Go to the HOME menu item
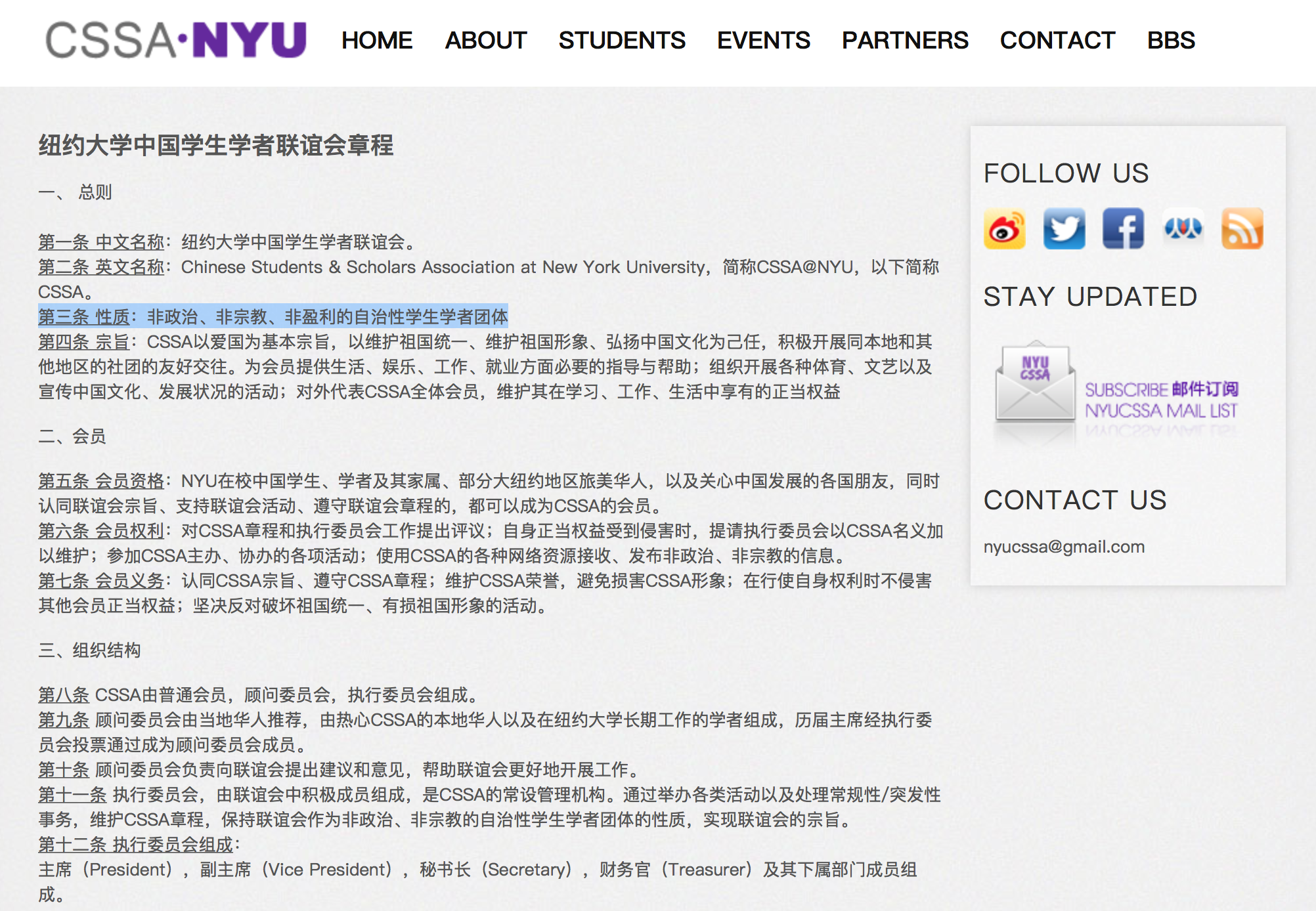Viewport: 1316px width, 911px height. [377, 41]
